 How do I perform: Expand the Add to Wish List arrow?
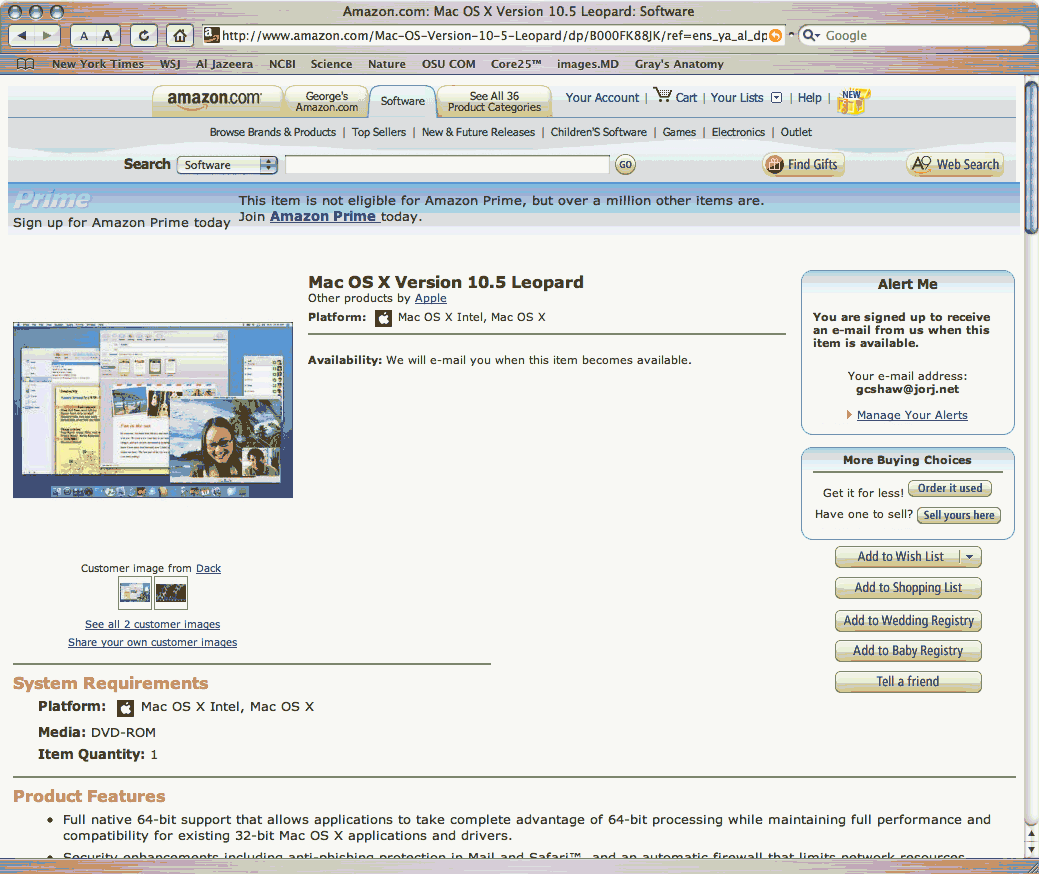[x=970, y=557]
